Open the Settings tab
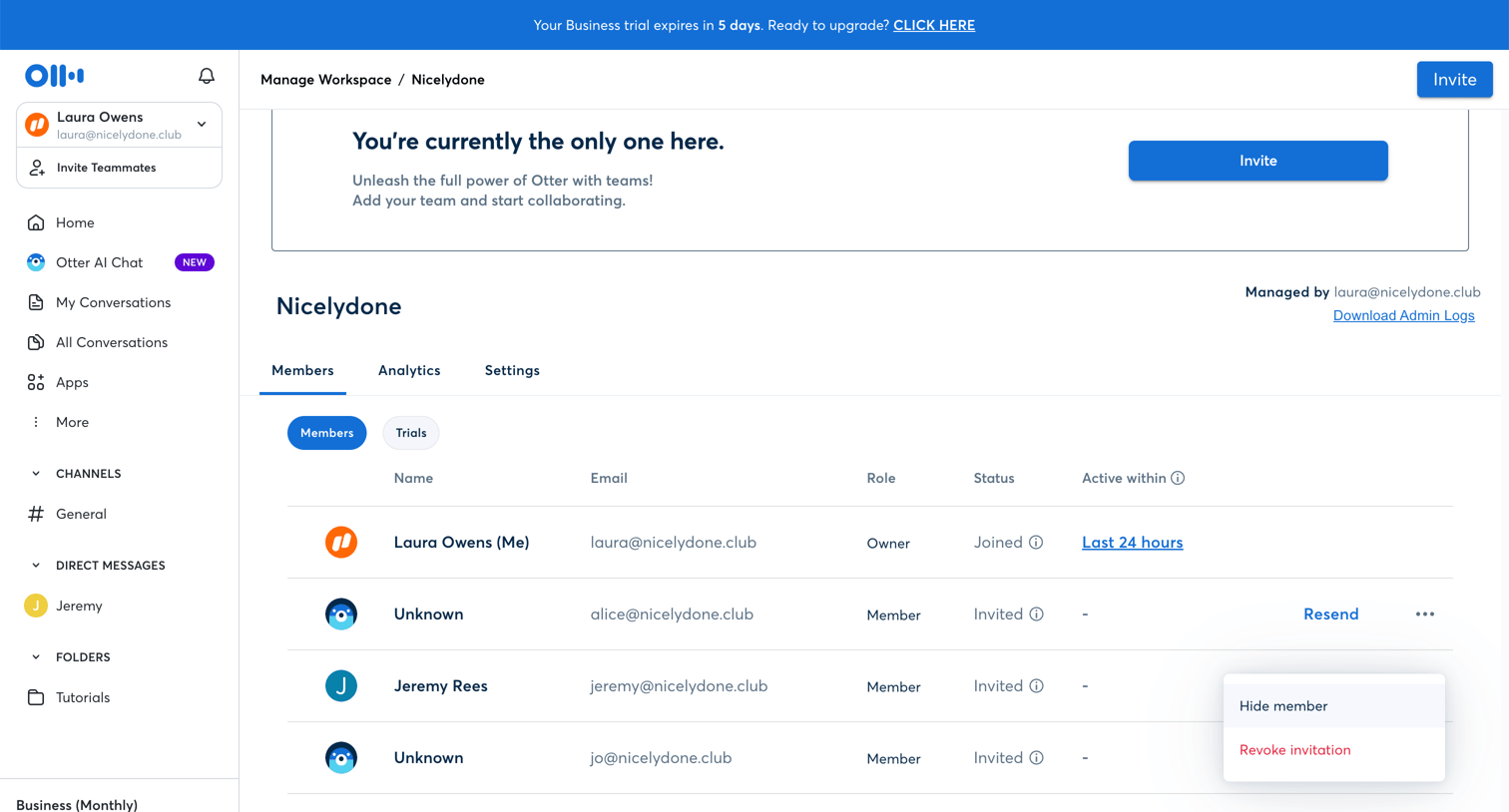The width and height of the screenshot is (1509, 812). point(512,370)
